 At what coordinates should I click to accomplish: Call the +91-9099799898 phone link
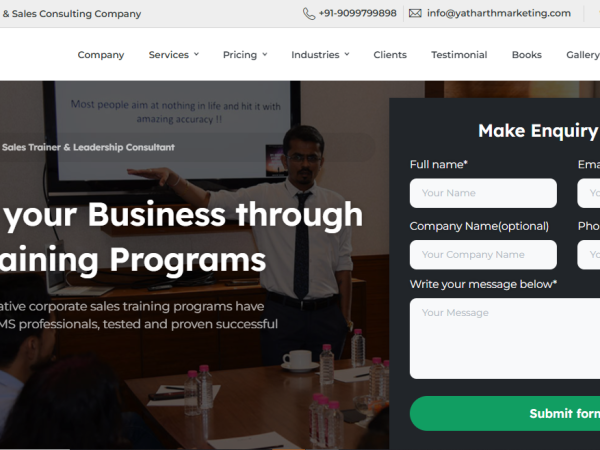[x=357, y=13]
